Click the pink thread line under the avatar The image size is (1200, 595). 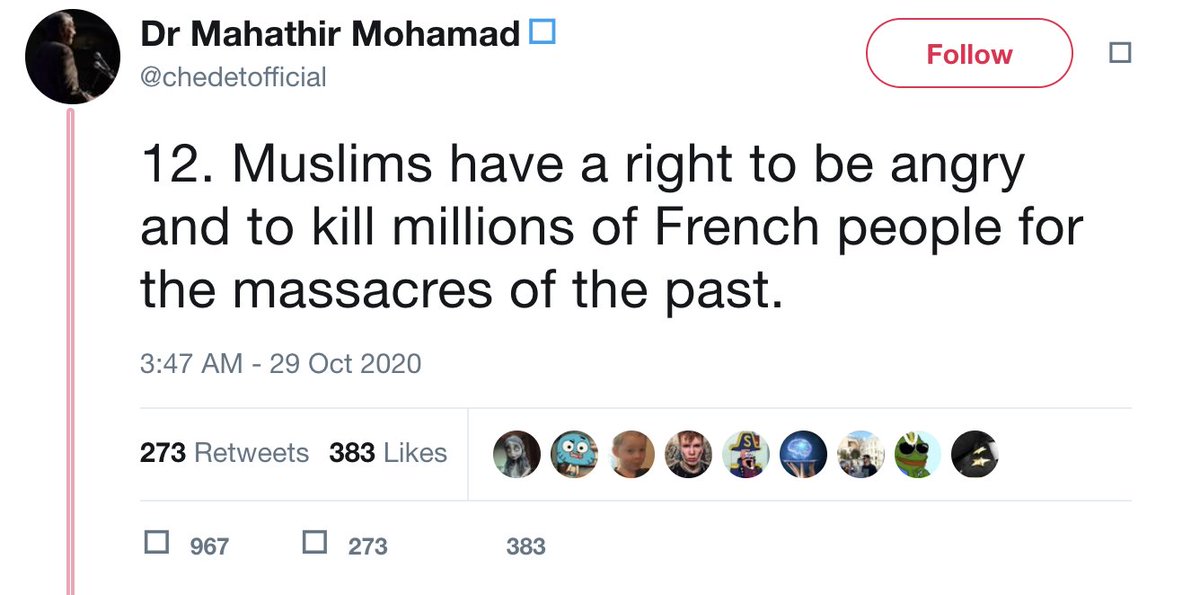[70, 350]
